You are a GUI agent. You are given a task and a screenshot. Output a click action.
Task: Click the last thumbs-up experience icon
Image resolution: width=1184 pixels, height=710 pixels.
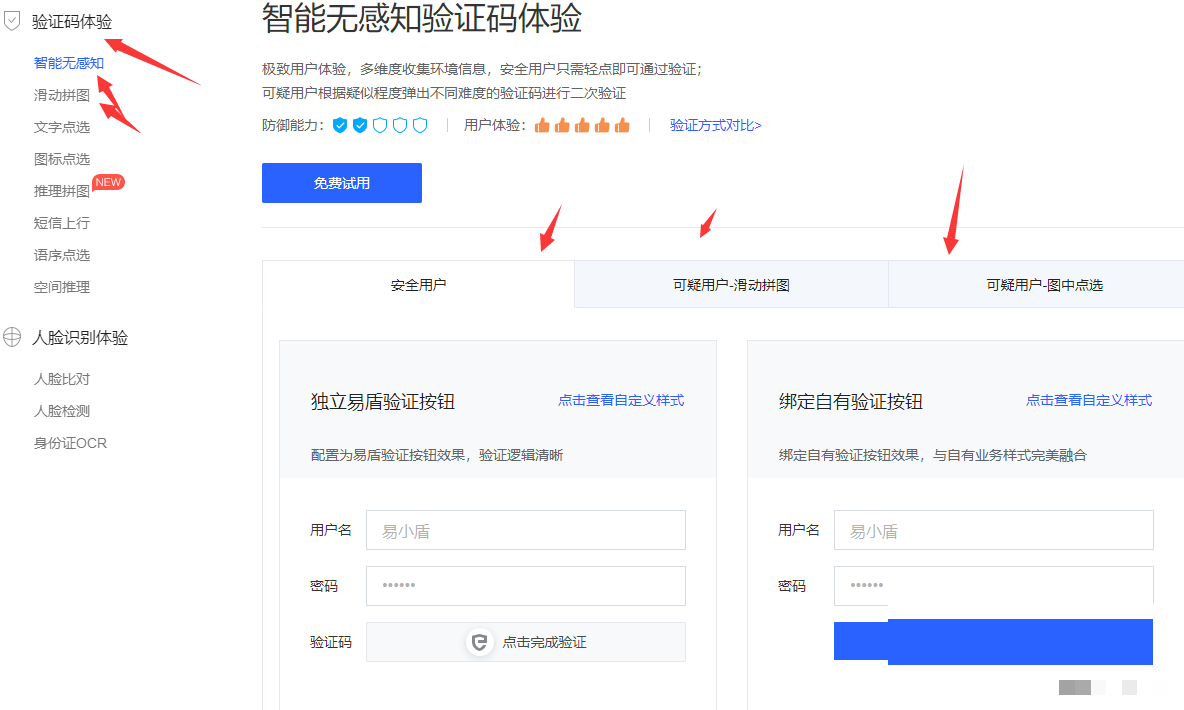[622, 125]
